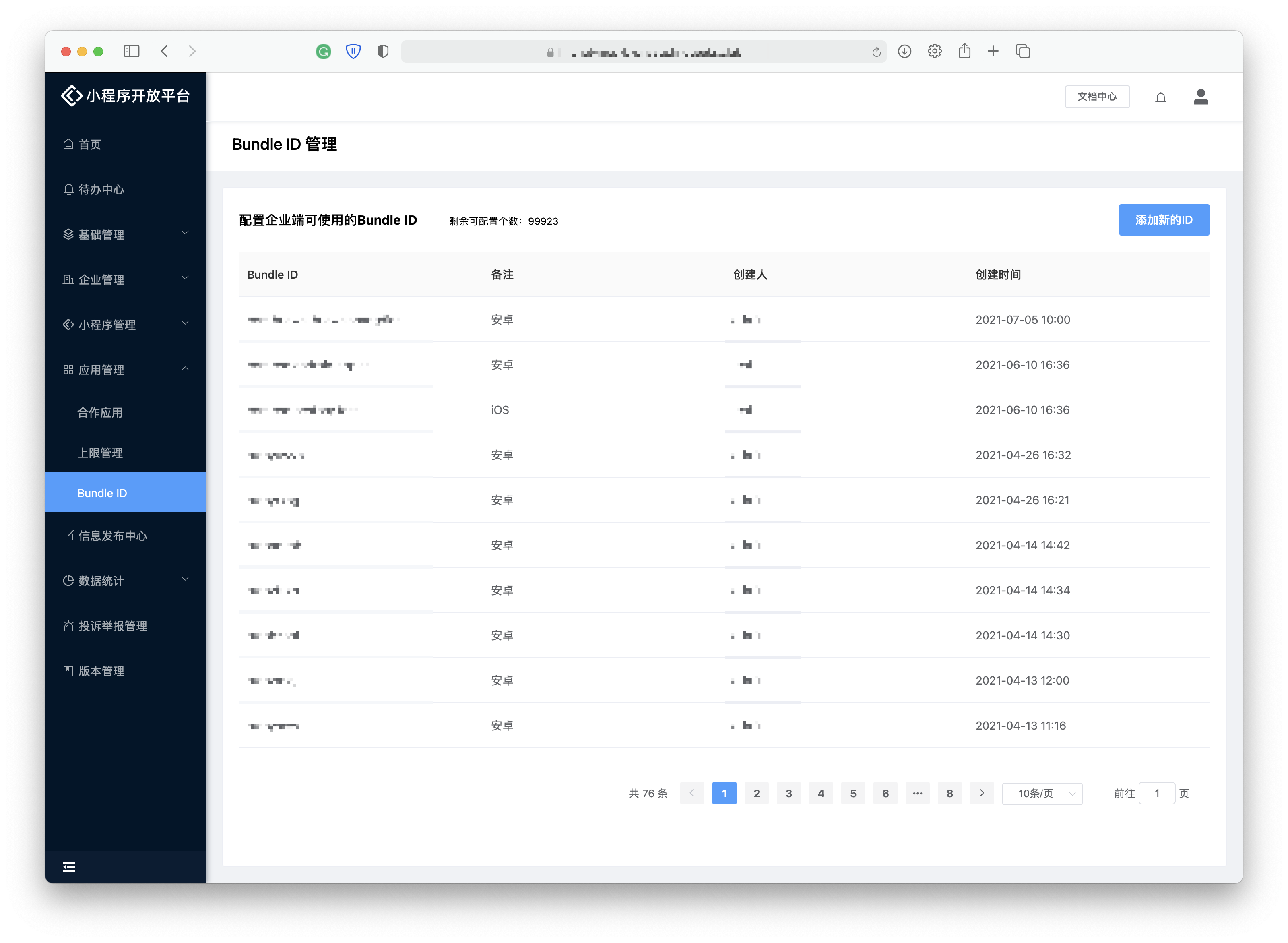This screenshot has height=943, width=1288.
Task: Go to page 5 in pagination
Action: 853,793
